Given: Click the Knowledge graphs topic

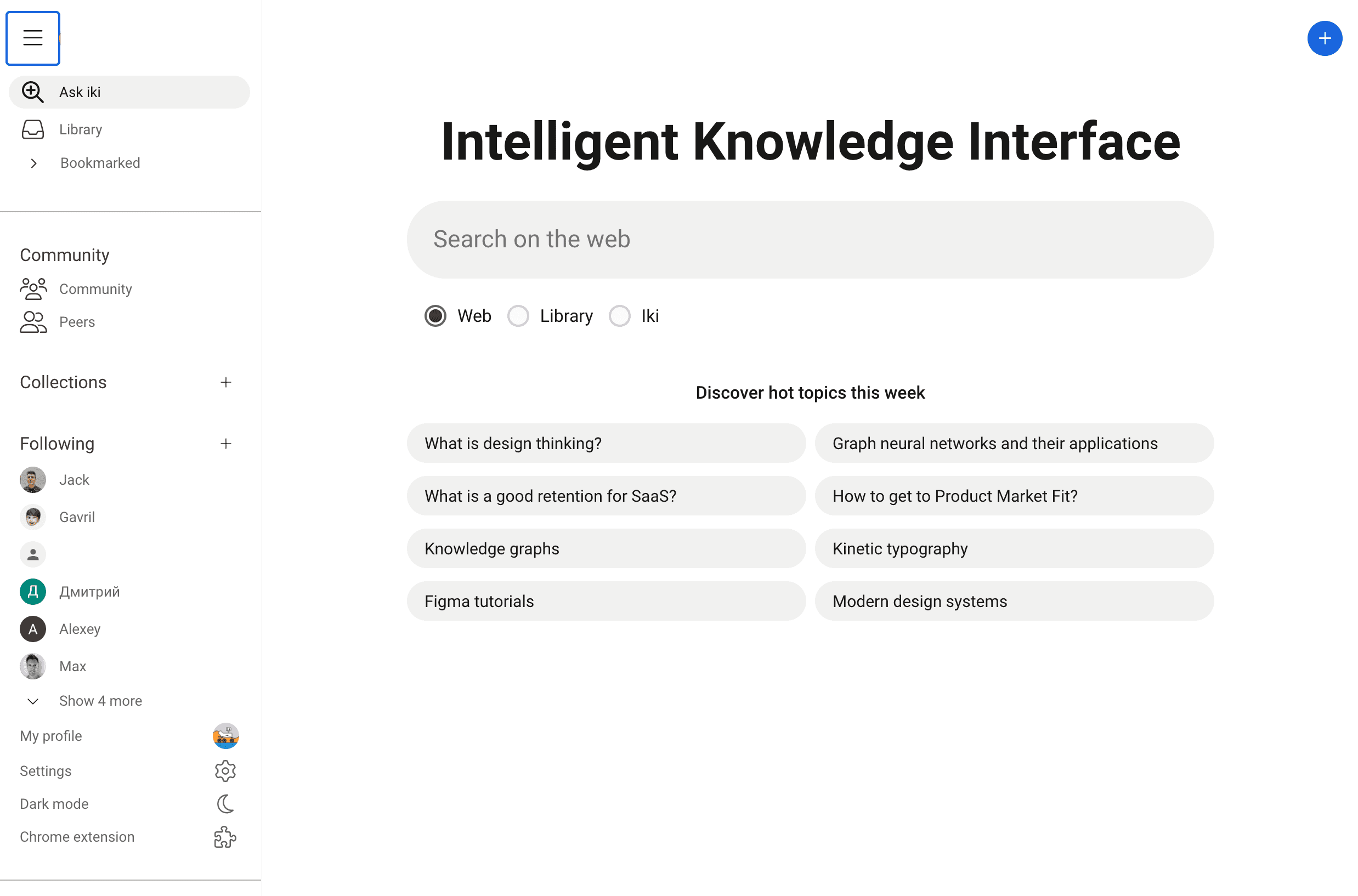Looking at the screenshot, I should 607,548.
